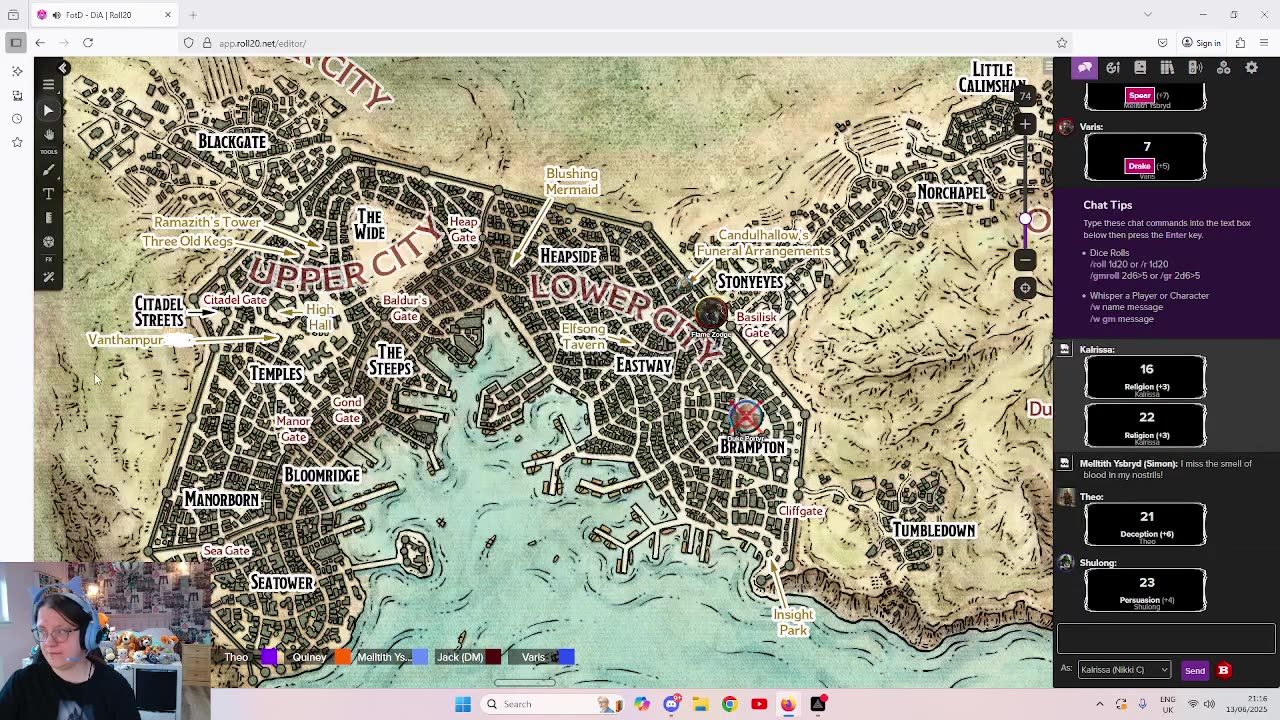
Task: Close the FotD - DiA Roll20 tab
Action: [x=168, y=15]
